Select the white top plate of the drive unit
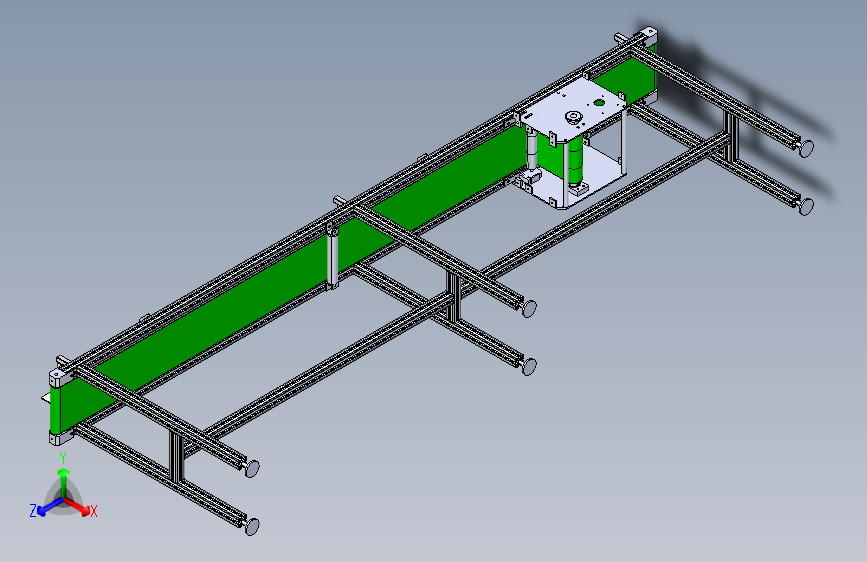The width and height of the screenshot is (867, 562). click(x=573, y=111)
